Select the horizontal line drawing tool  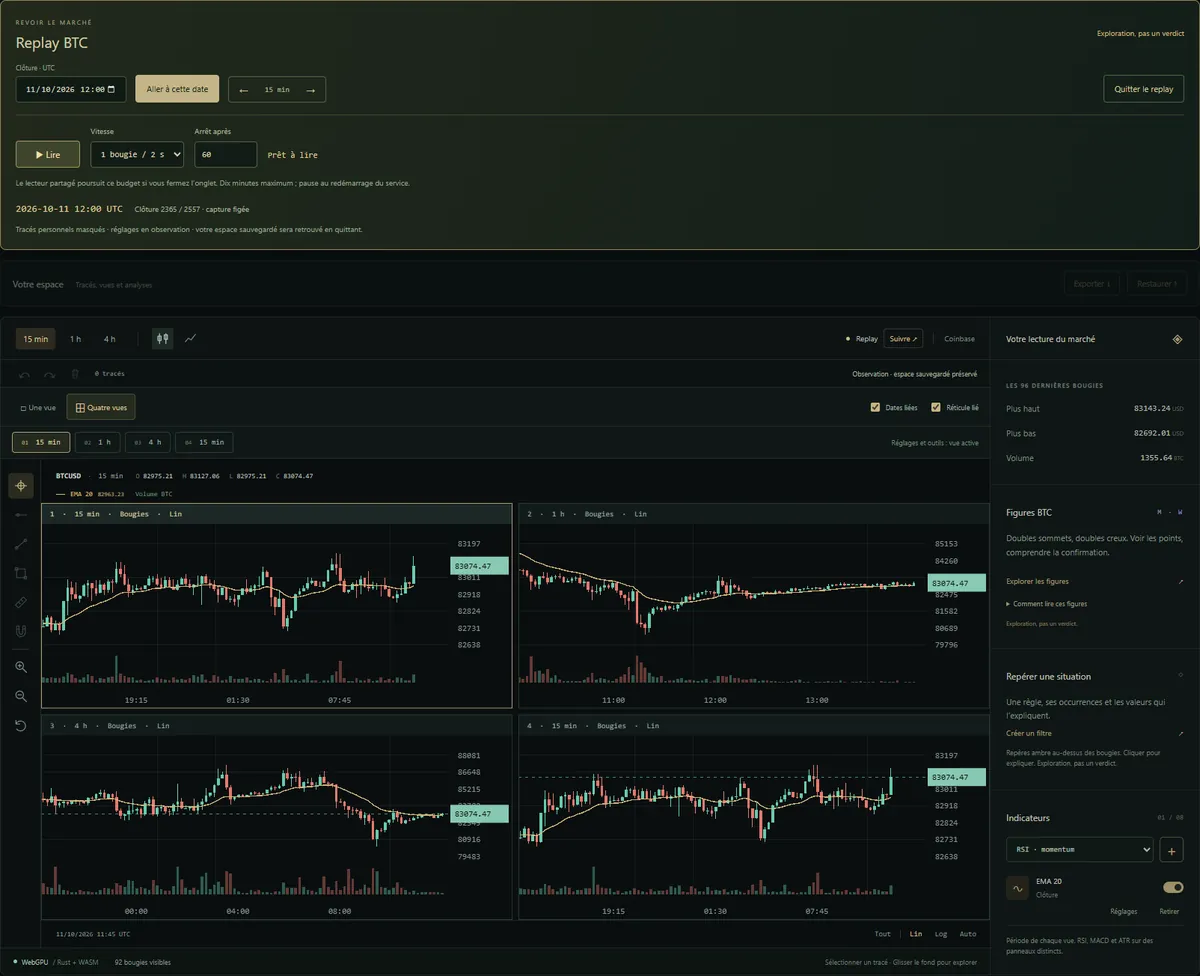pos(21,515)
